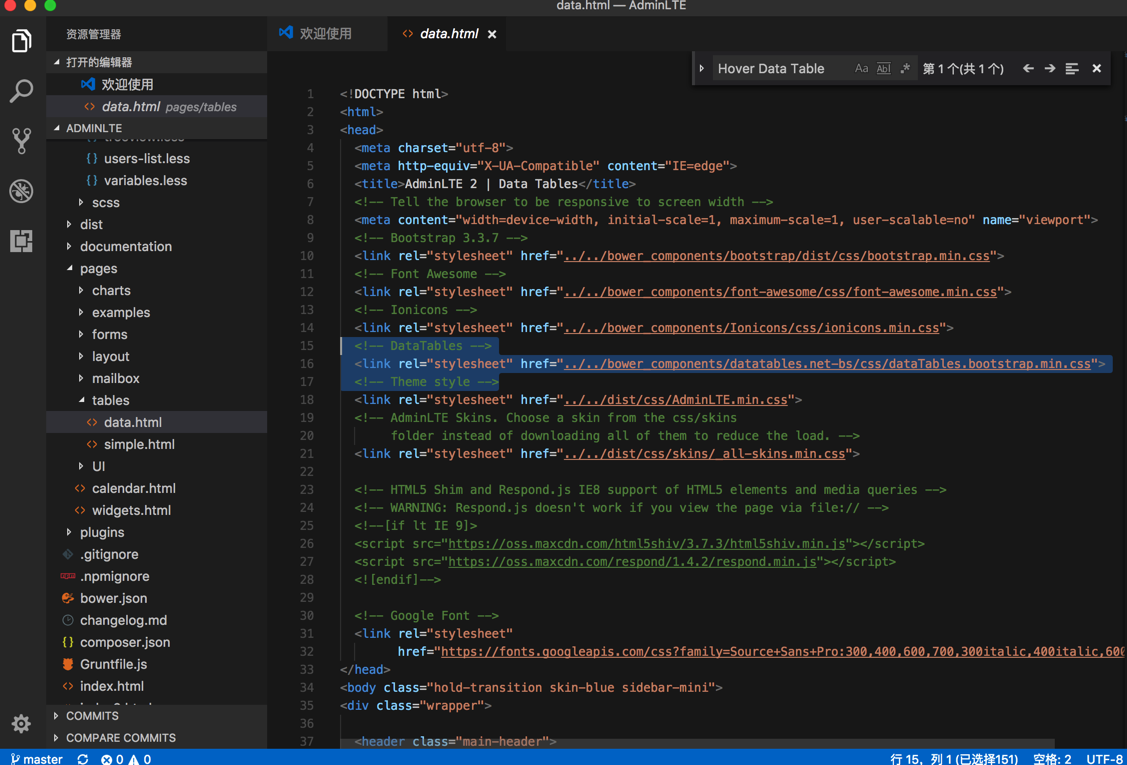This screenshot has width=1127, height=765.
Task: Close the data.html editor tab
Action: (492, 34)
